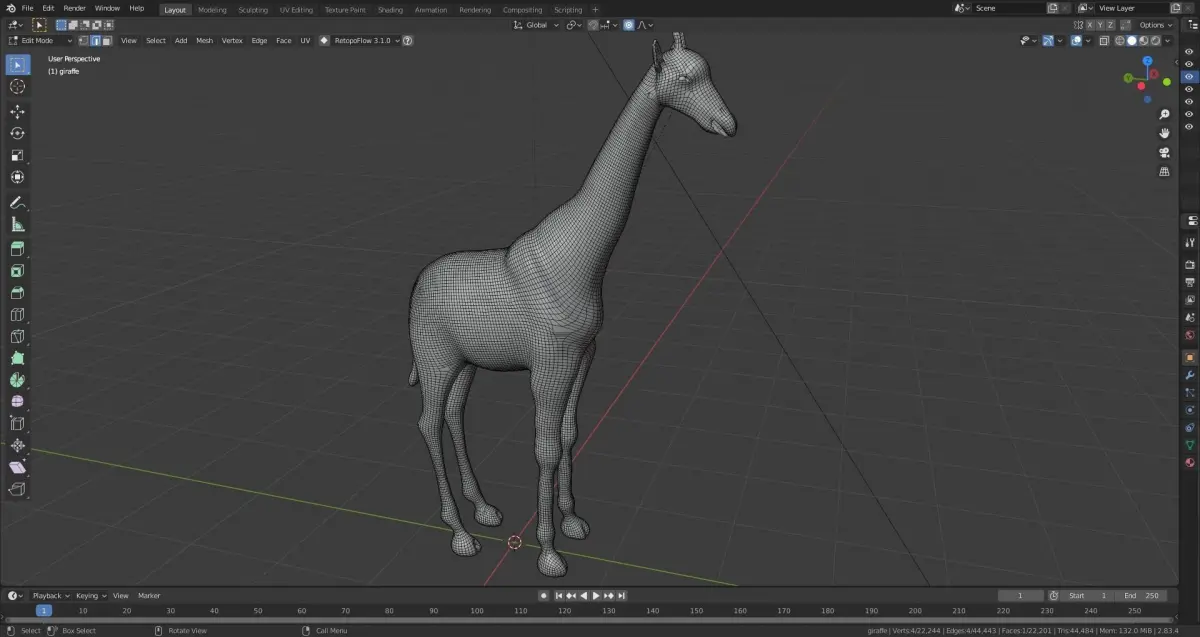This screenshot has width=1200, height=637.
Task: Switch perspective/orthographic grid icon
Action: tap(1164, 172)
